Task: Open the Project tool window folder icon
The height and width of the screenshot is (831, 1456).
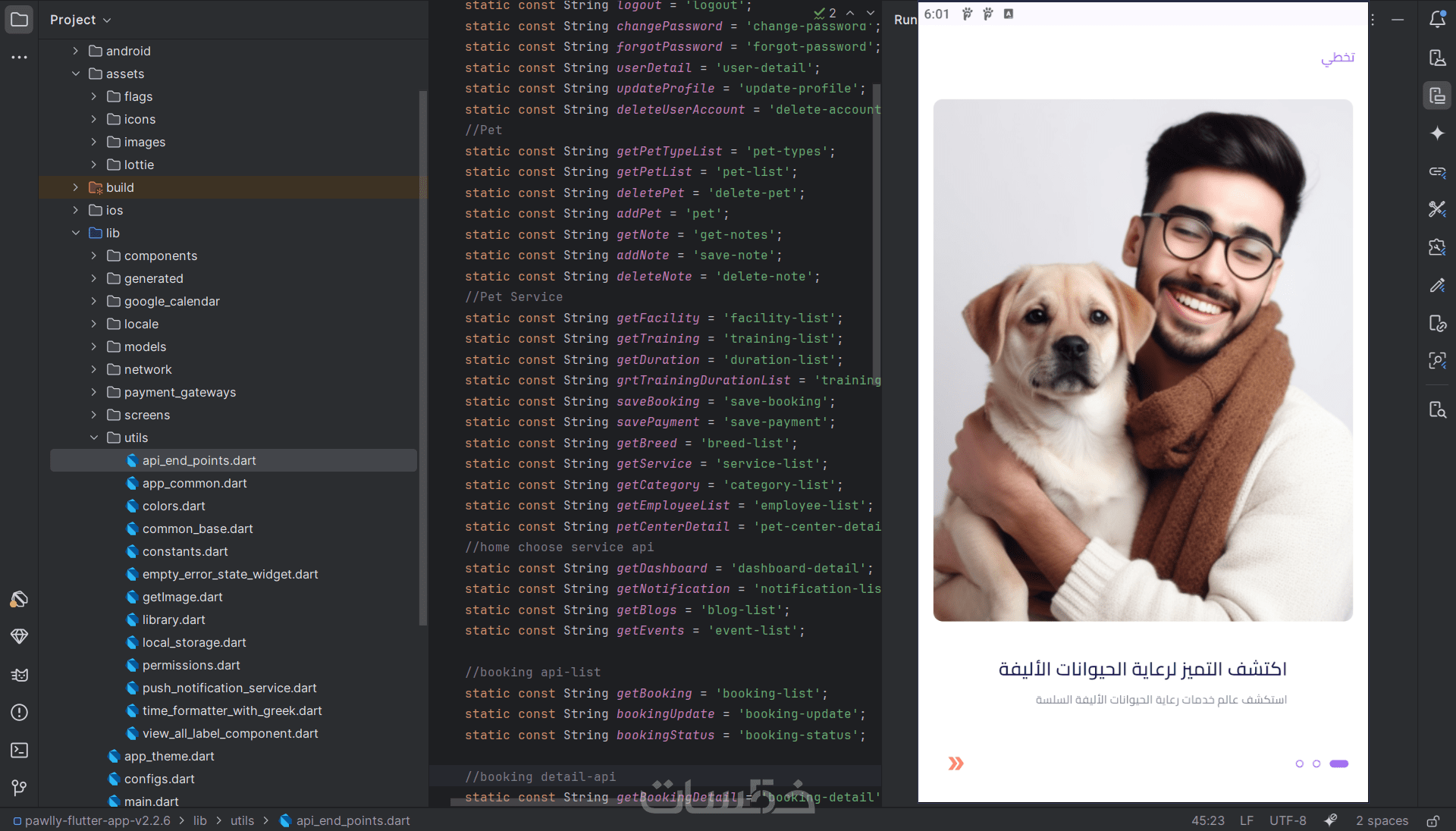Action: (x=19, y=19)
